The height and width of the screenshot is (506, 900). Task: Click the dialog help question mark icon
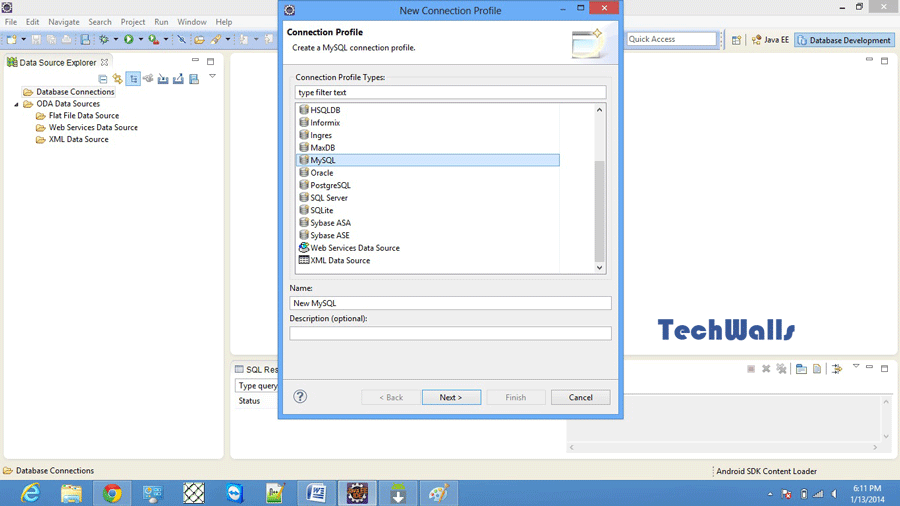tap(300, 396)
